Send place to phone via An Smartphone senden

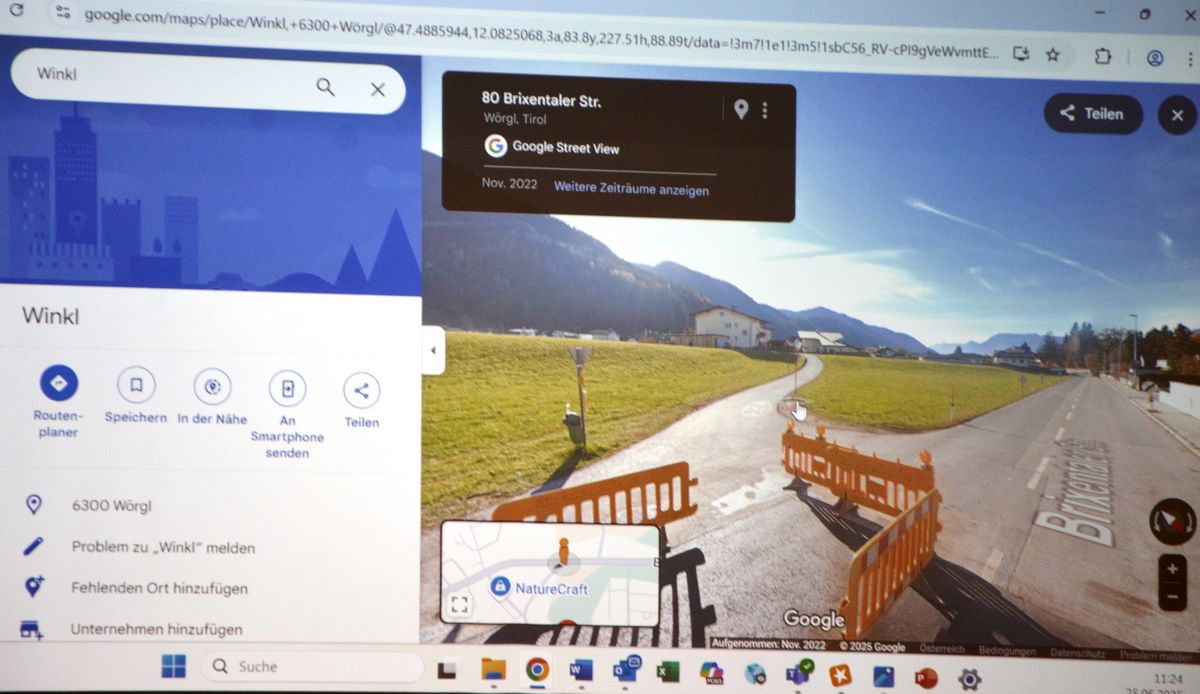click(287, 388)
